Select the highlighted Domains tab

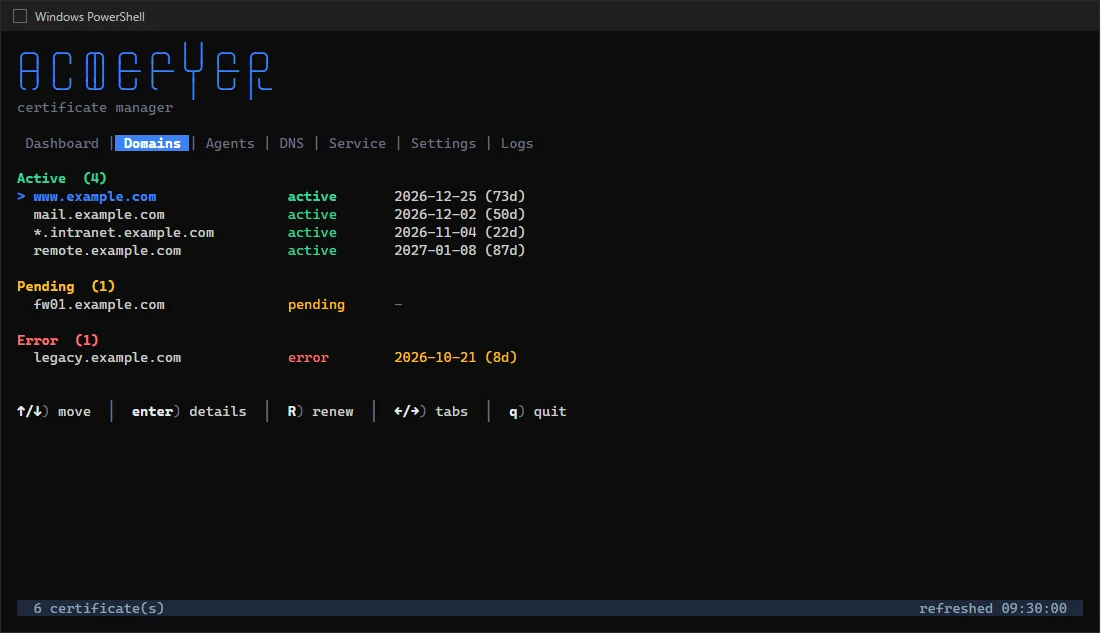coord(152,143)
